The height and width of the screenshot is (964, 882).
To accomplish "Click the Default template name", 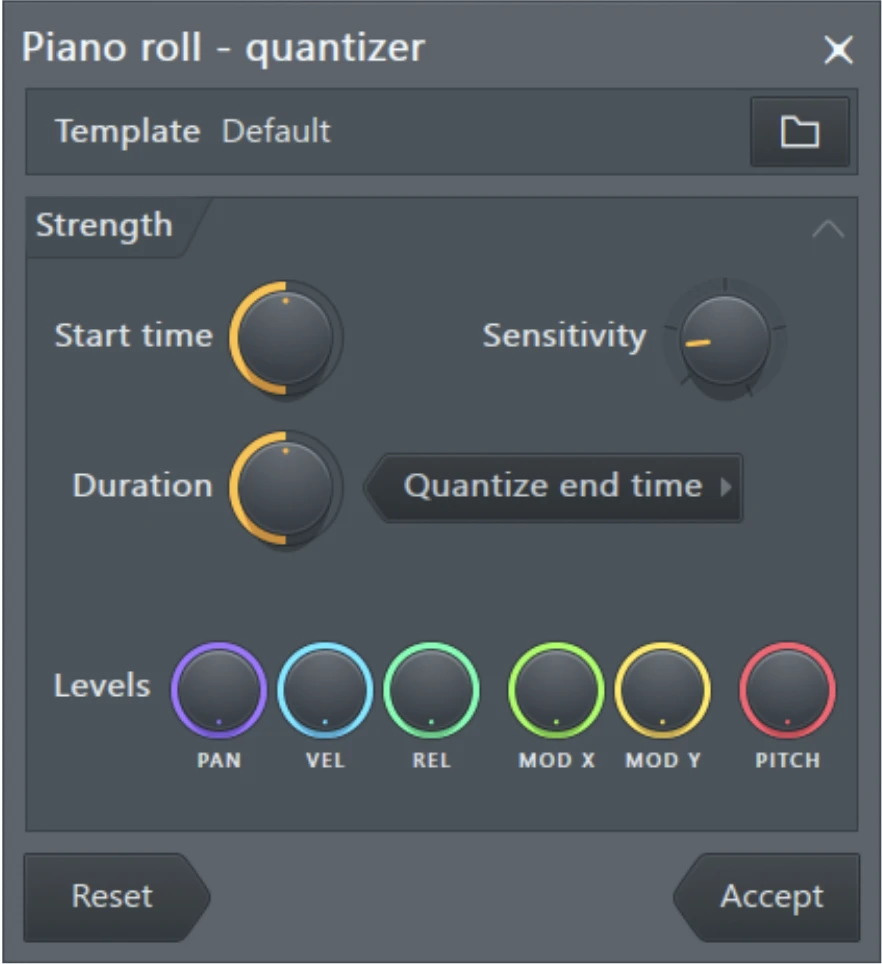I will click(x=276, y=132).
